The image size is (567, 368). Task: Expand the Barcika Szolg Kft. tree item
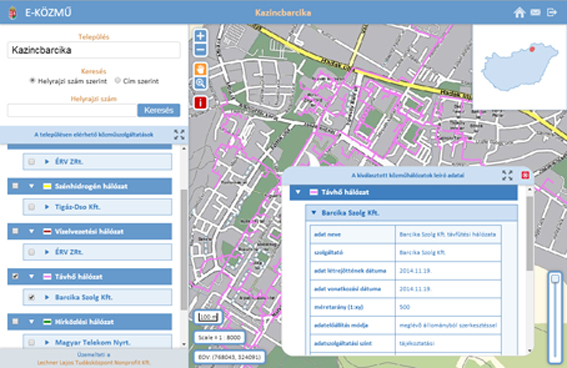point(47,297)
